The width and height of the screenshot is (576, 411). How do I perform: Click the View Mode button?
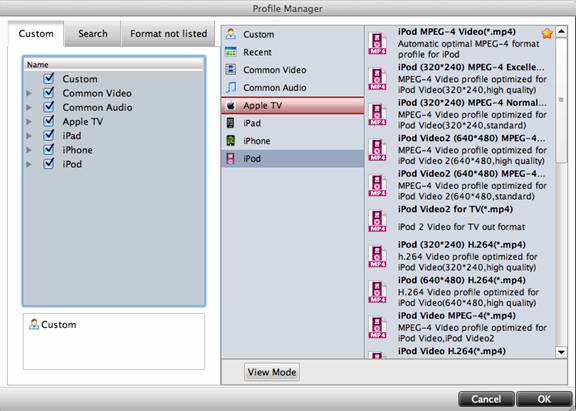(x=272, y=372)
